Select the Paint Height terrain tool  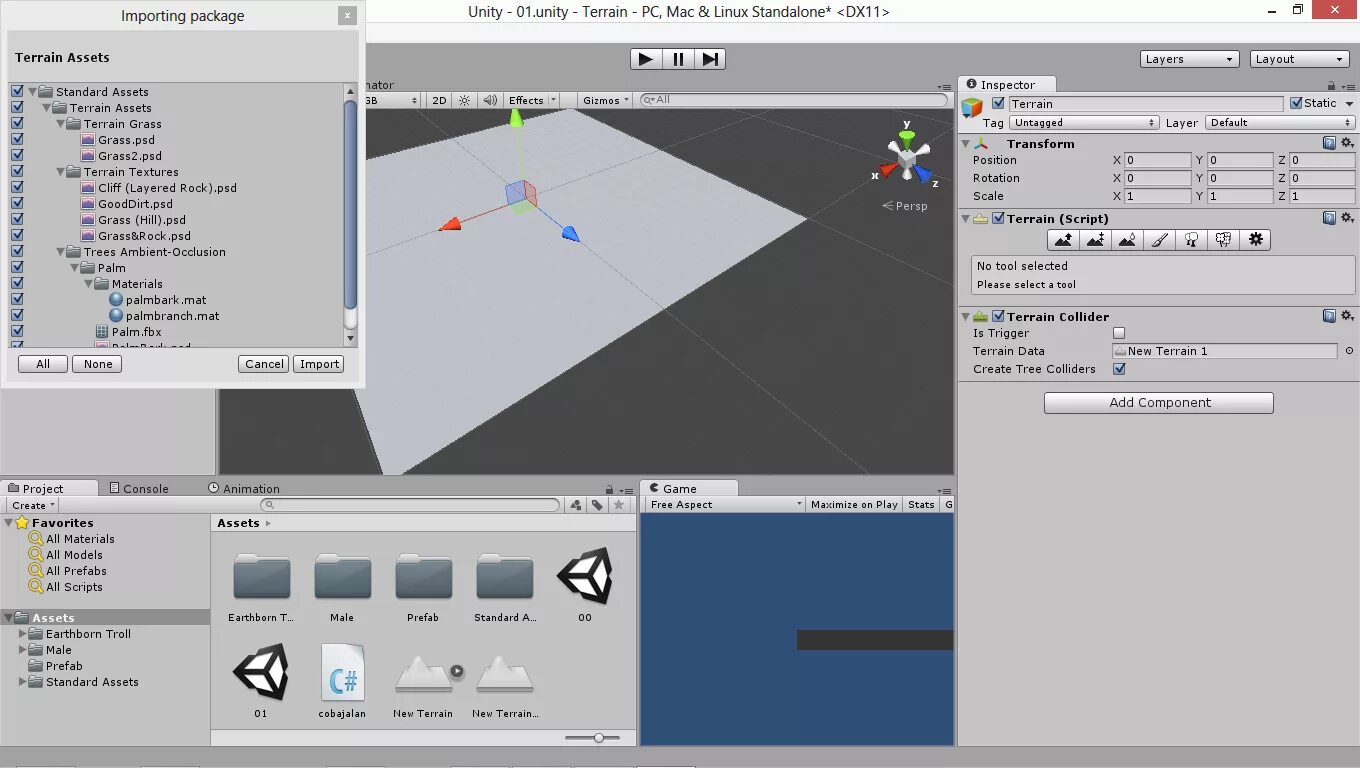tap(1096, 240)
